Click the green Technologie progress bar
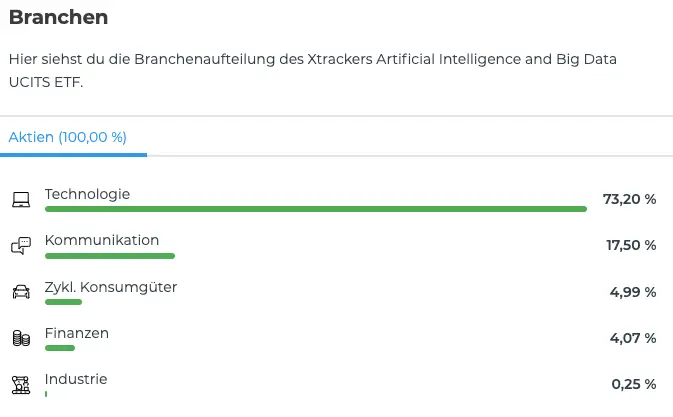 pos(315,209)
